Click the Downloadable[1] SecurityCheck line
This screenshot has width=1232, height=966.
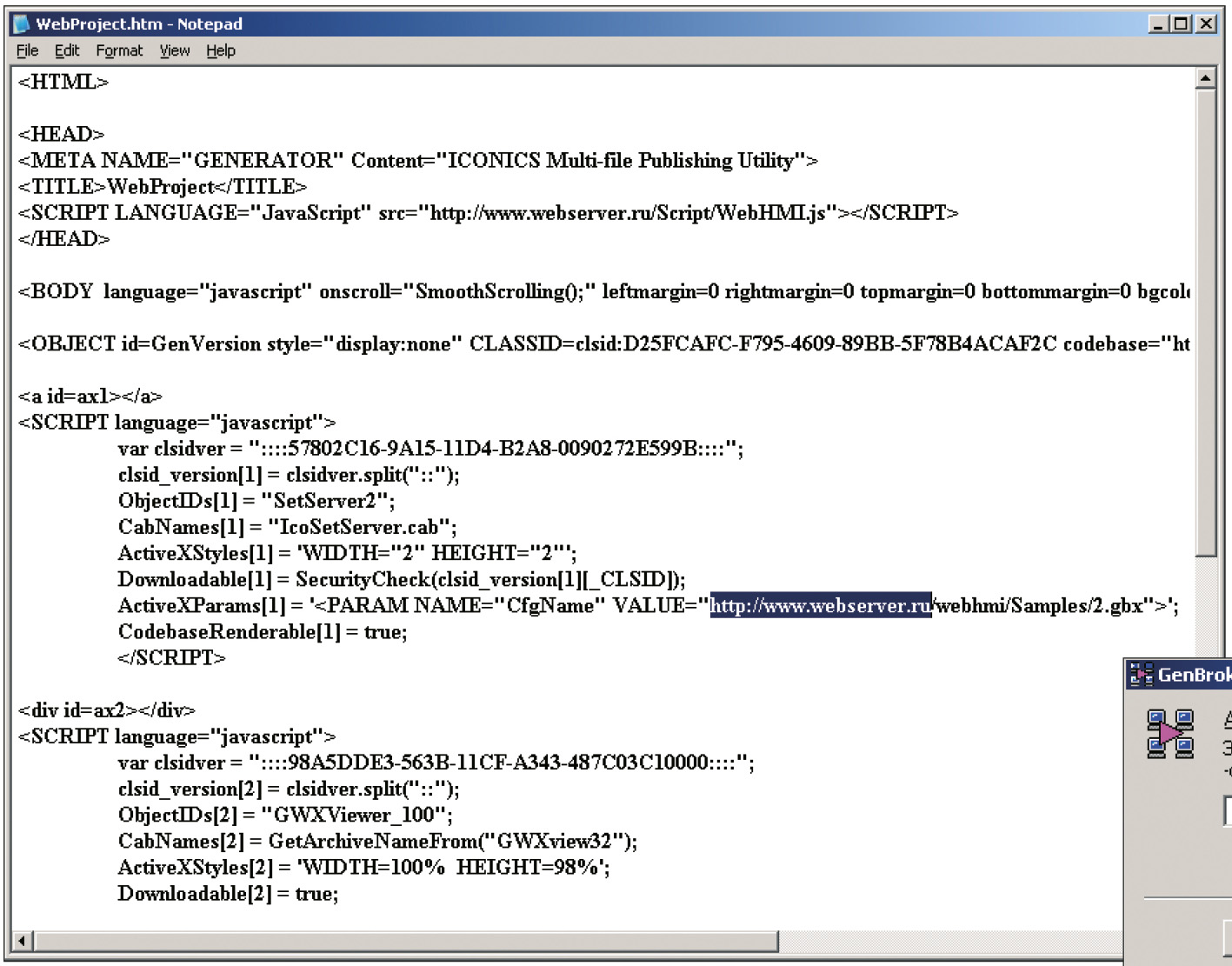tap(403, 579)
